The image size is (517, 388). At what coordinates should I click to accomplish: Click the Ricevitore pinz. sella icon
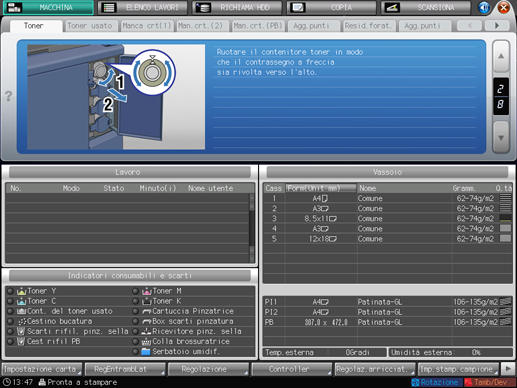[x=146, y=332]
